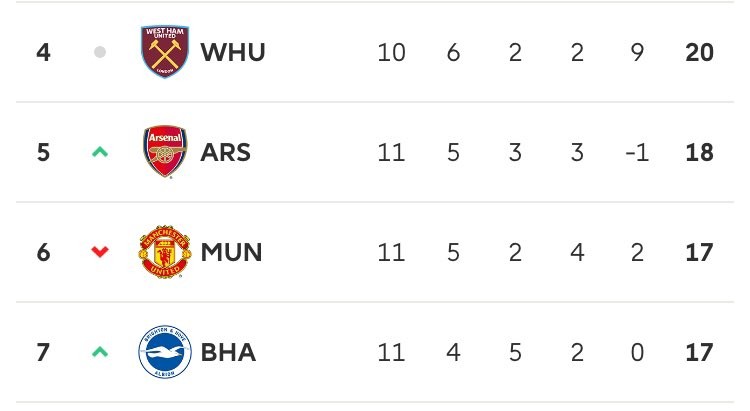This screenshot has width=750, height=411.
Task: Click position number 6 in table
Action: tap(43, 252)
